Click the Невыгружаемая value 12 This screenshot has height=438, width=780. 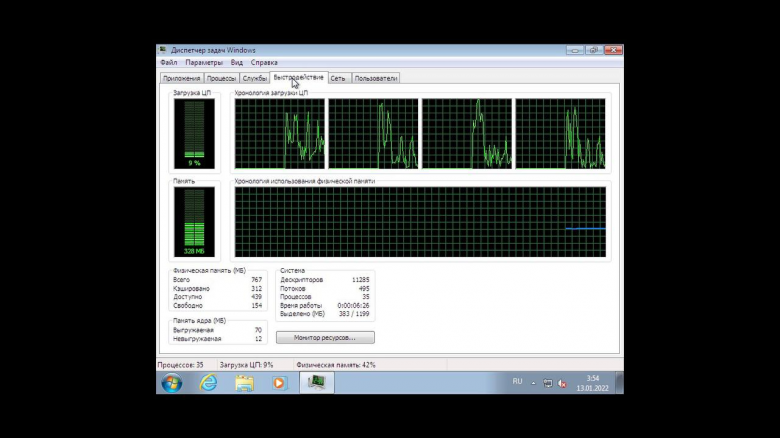(x=258, y=338)
